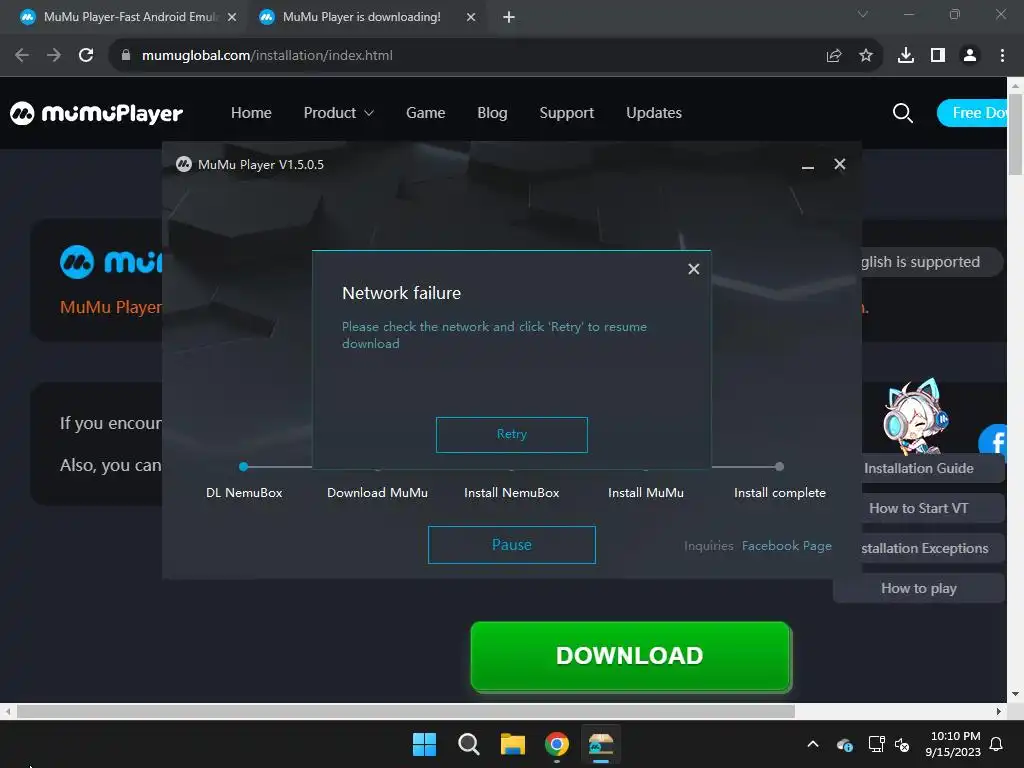Open the Chrome profile icon
The height and width of the screenshot is (768, 1024).
click(970, 56)
